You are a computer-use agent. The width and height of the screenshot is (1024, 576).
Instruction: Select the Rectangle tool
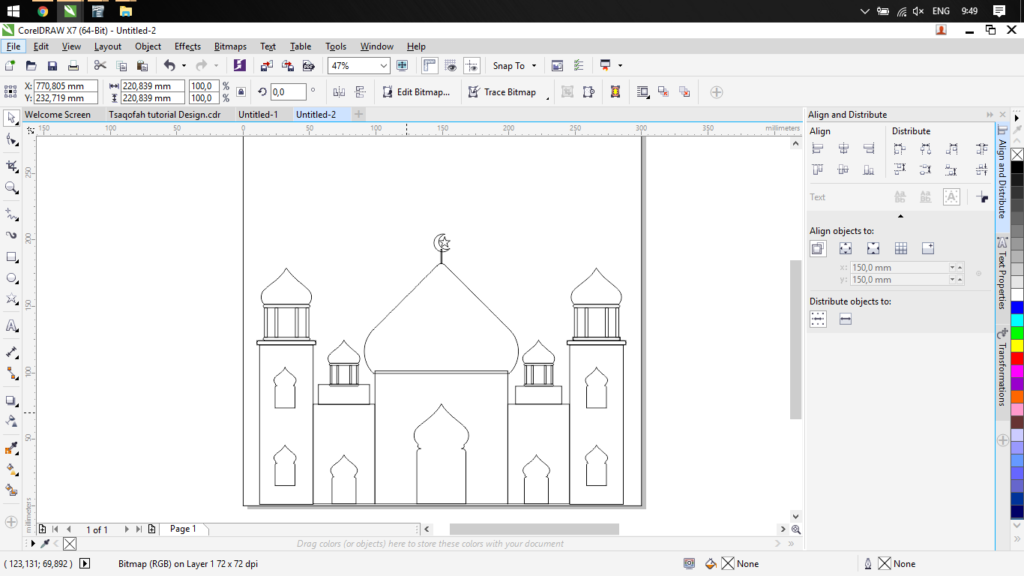click(x=12, y=257)
